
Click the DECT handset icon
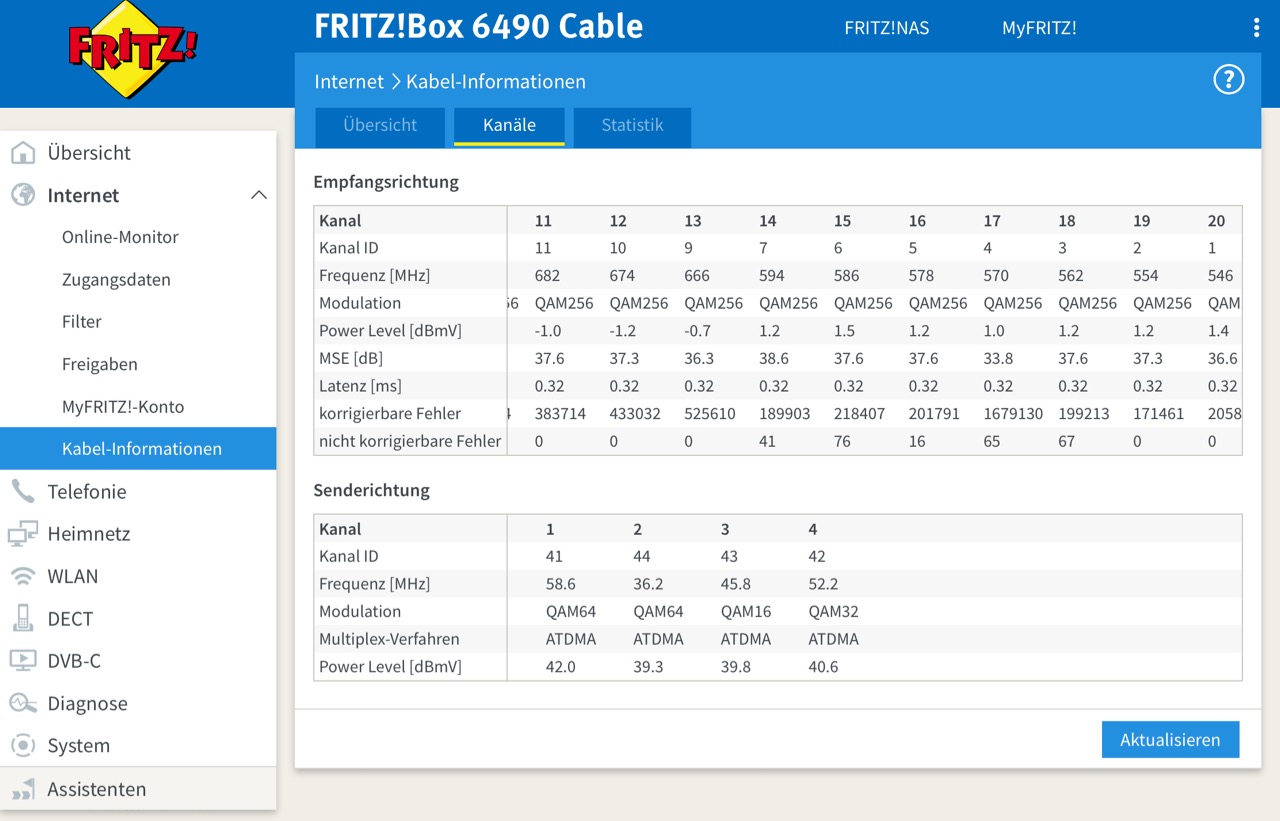[22, 618]
